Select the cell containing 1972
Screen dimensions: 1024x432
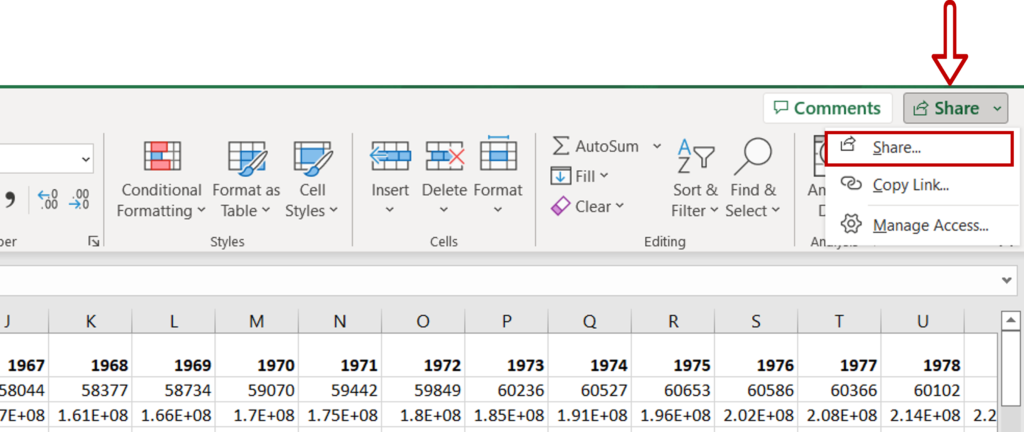point(423,355)
